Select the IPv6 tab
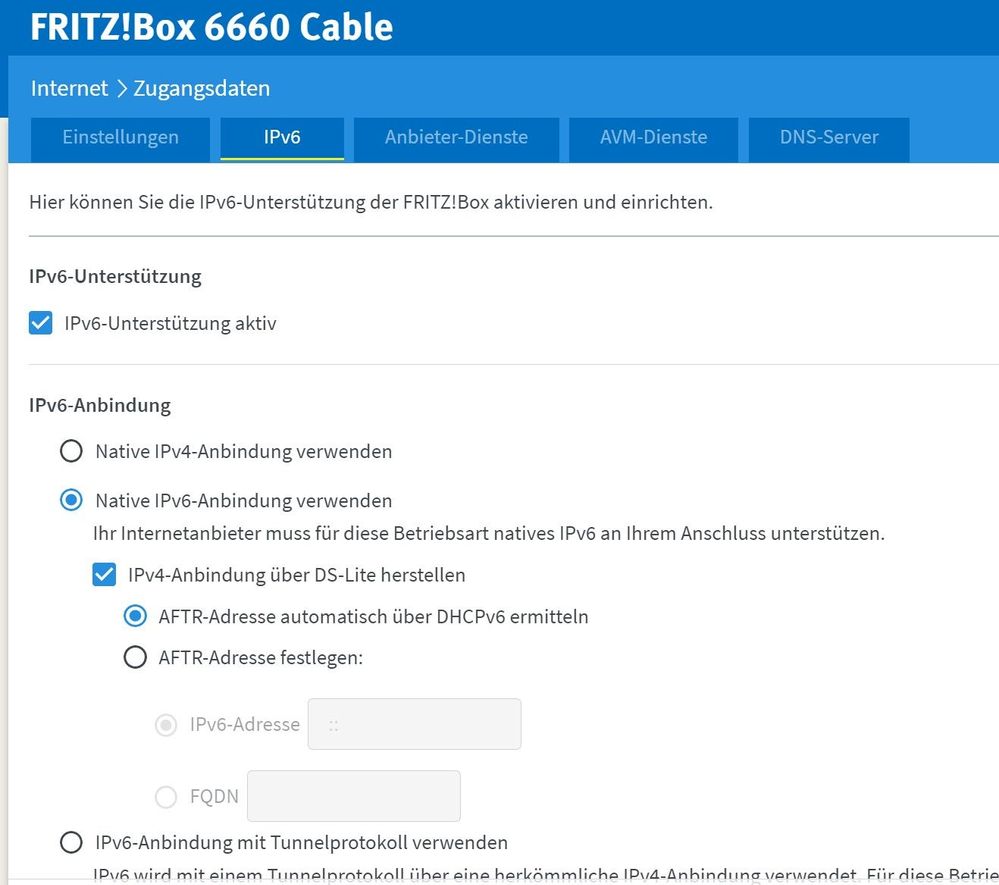The image size is (999, 885). [x=282, y=138]
